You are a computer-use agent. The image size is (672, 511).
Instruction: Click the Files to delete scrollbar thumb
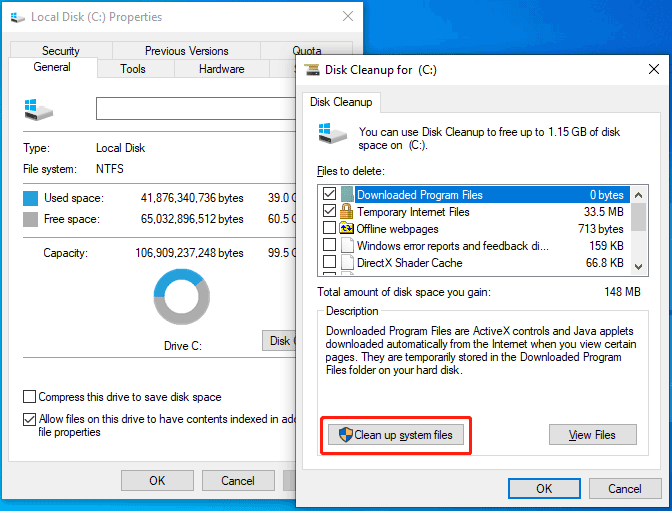click(x=638, y=217)
